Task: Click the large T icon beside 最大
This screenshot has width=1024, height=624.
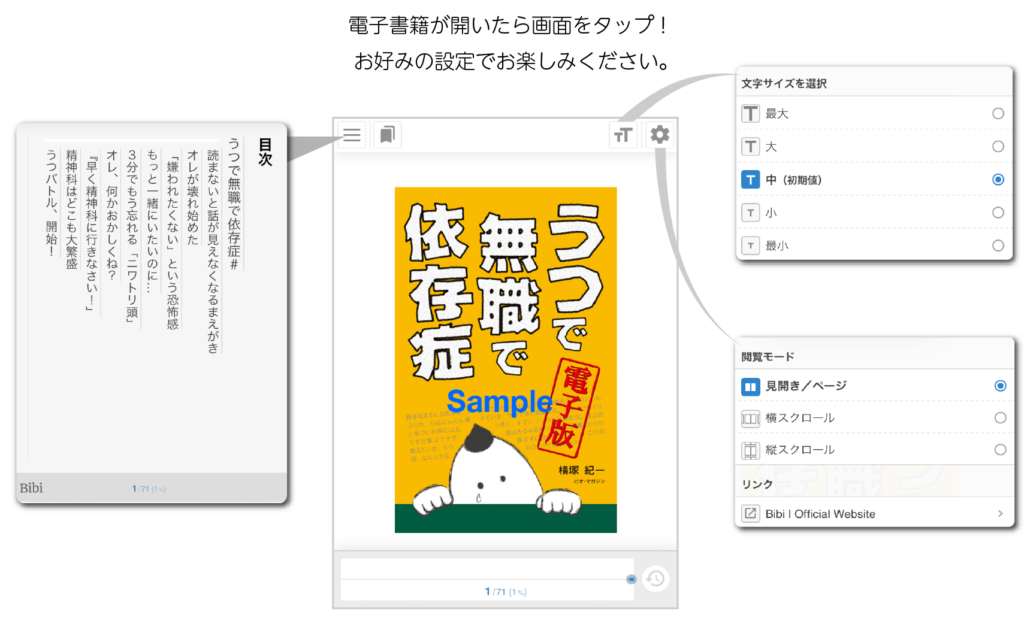Action: pos(751,113)
